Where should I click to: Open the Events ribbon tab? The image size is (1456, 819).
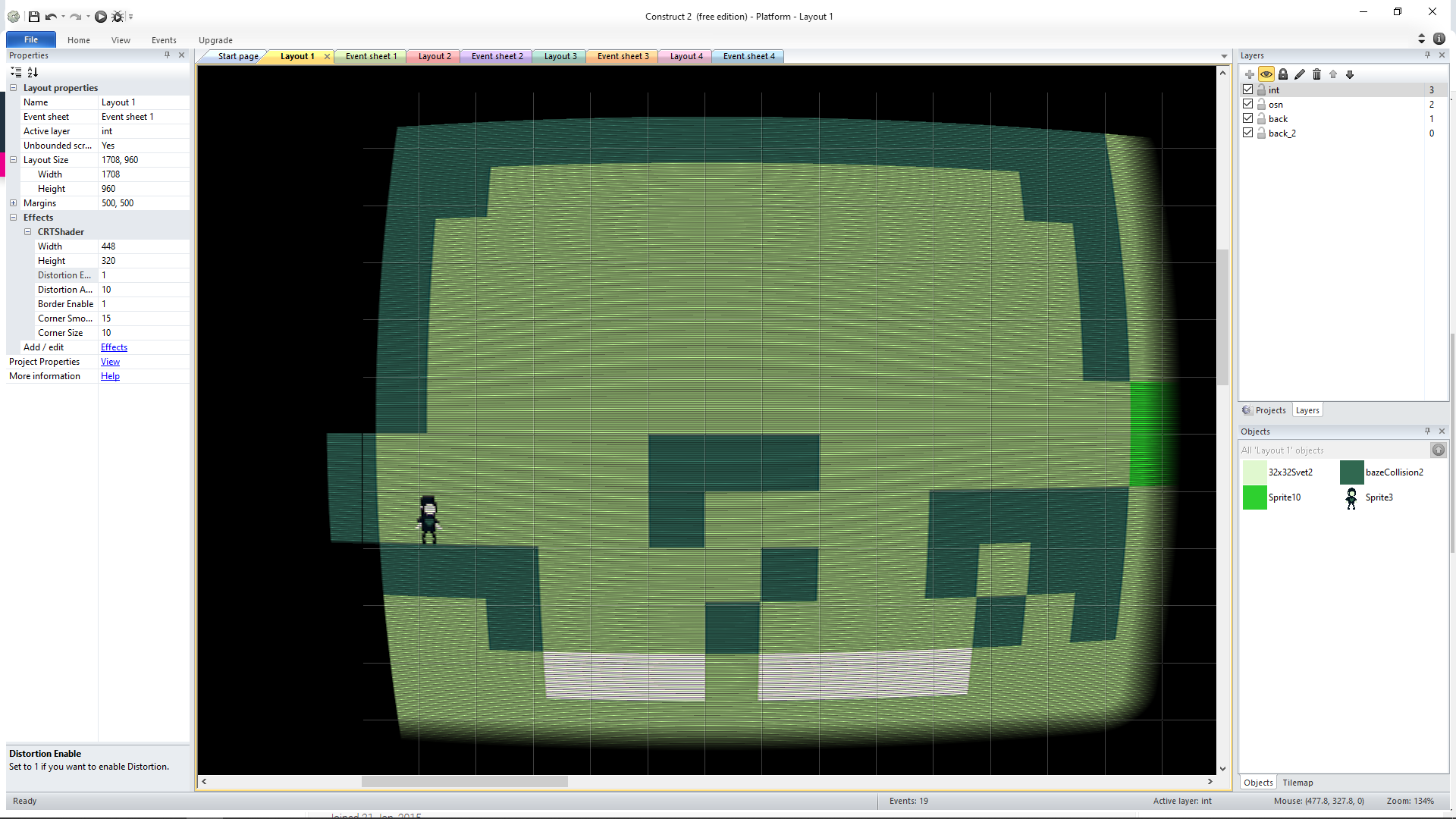coord(164,40)
